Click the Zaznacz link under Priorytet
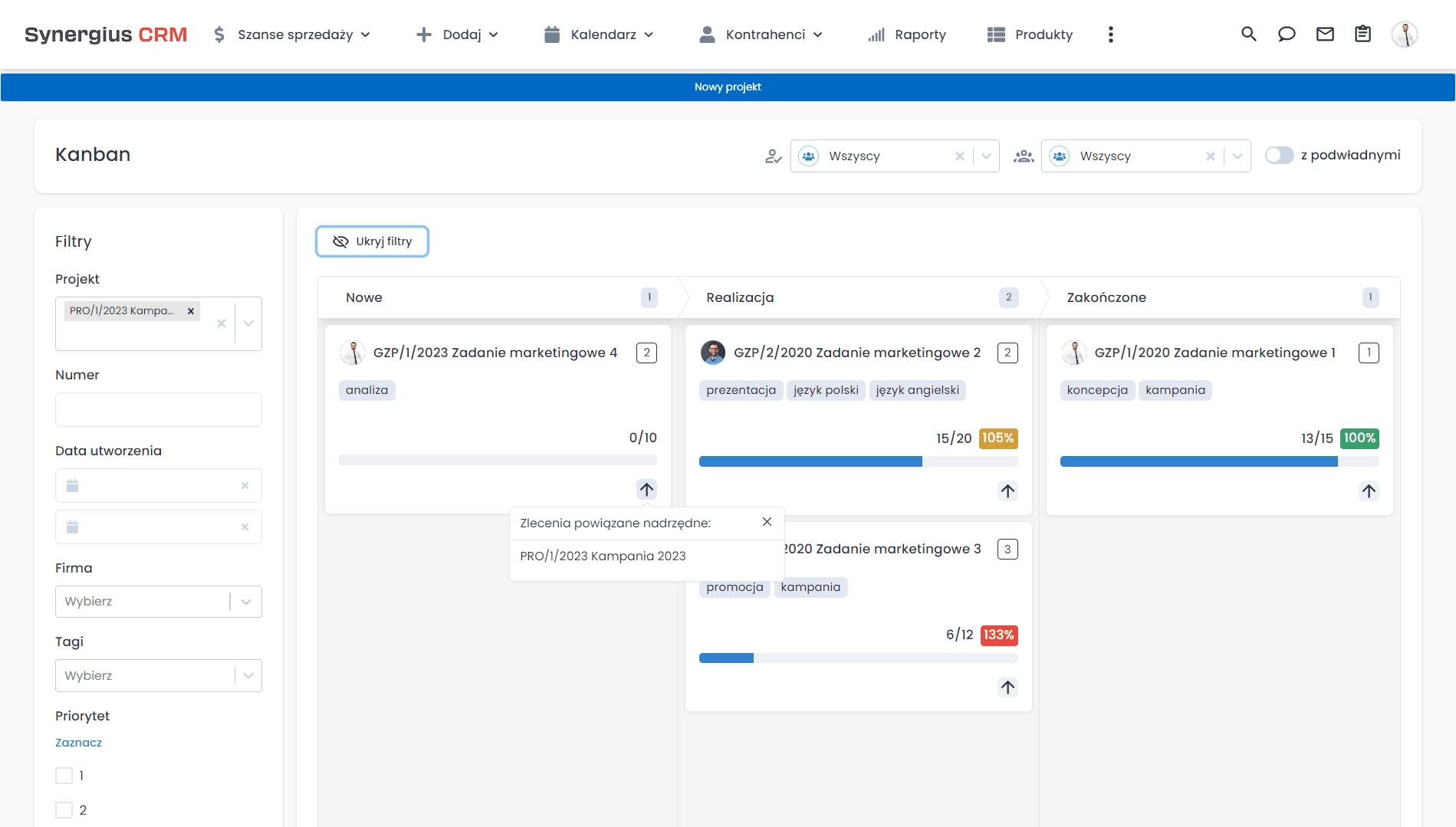Image resolution: width=1456 pixels, height=827 pixels. [x=78, y=742]
